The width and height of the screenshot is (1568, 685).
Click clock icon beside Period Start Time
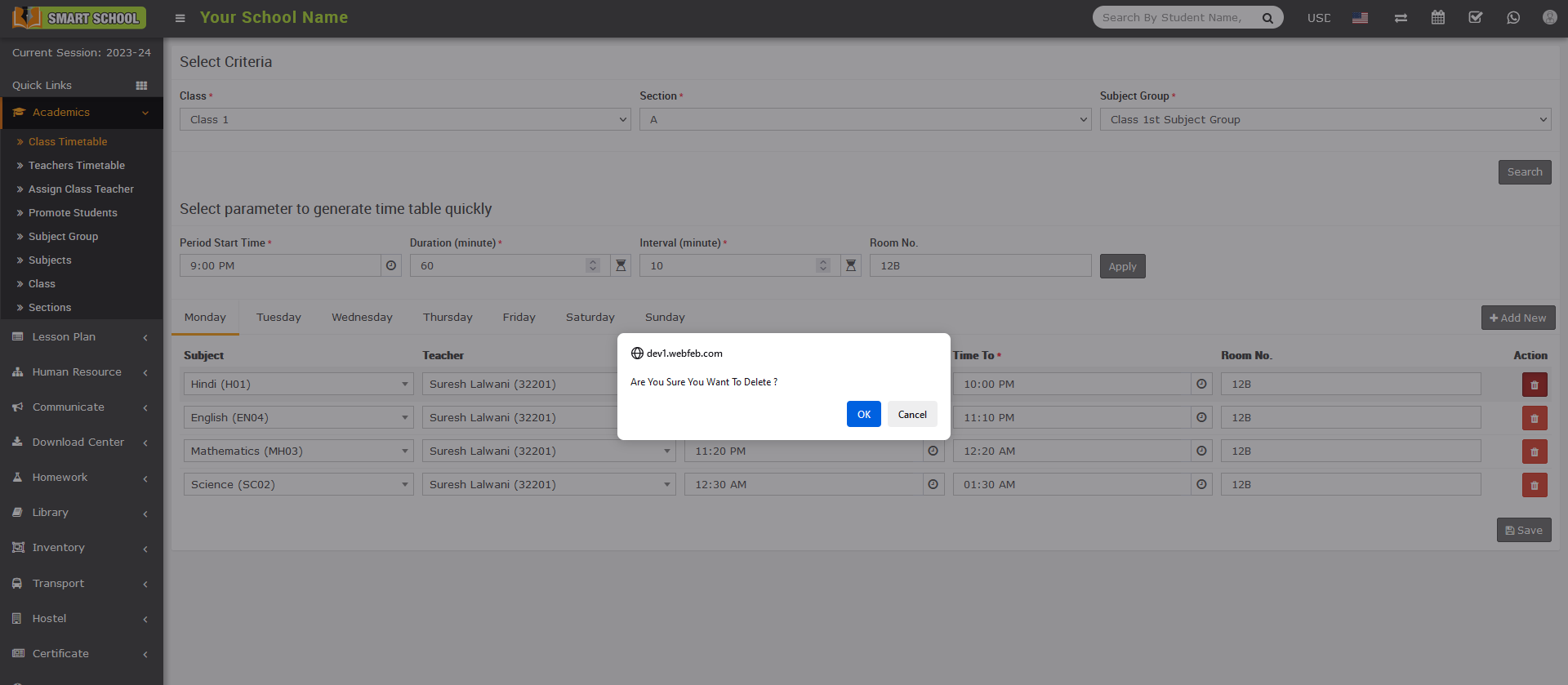tap(391, 266)
